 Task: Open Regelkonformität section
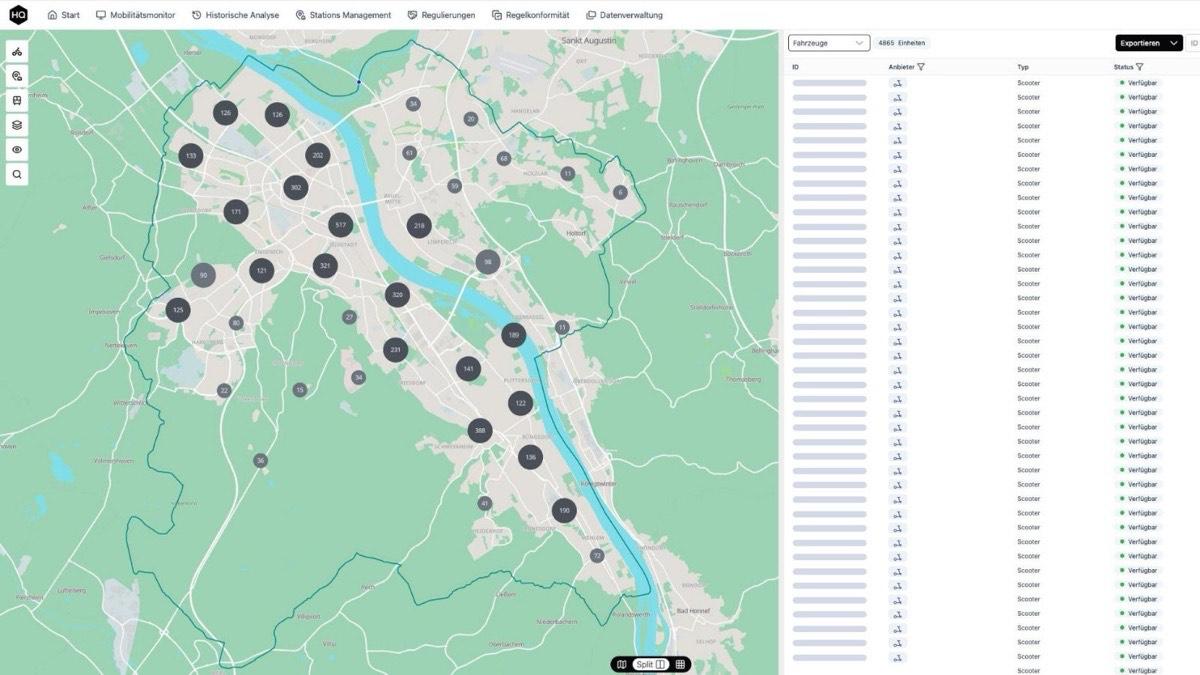point(530,15)
